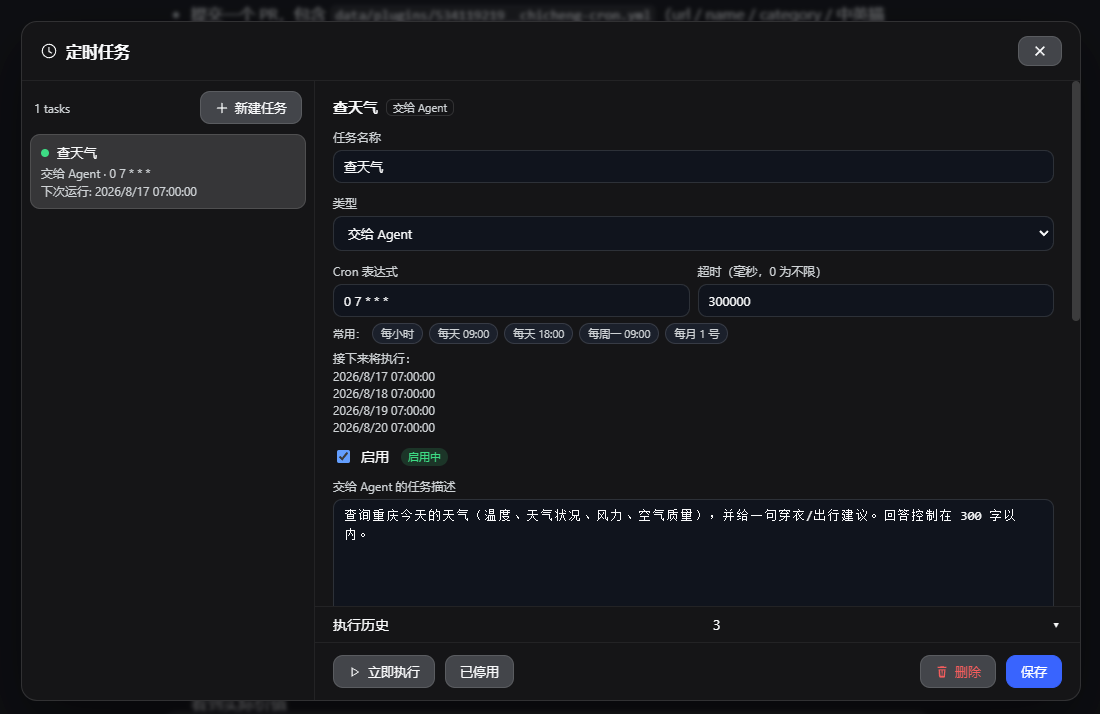The image size is (1100, 714).
Task: Apply the 每小时 cron preset
Action: pyautogui.click(x=397, y=334)
